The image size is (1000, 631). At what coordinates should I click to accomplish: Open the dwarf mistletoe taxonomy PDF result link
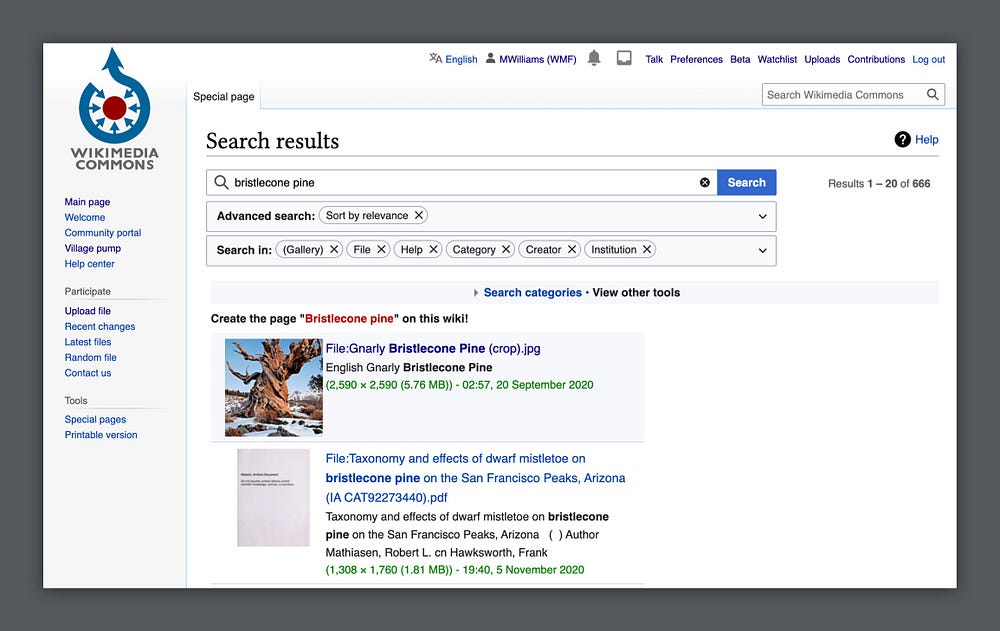475,478
